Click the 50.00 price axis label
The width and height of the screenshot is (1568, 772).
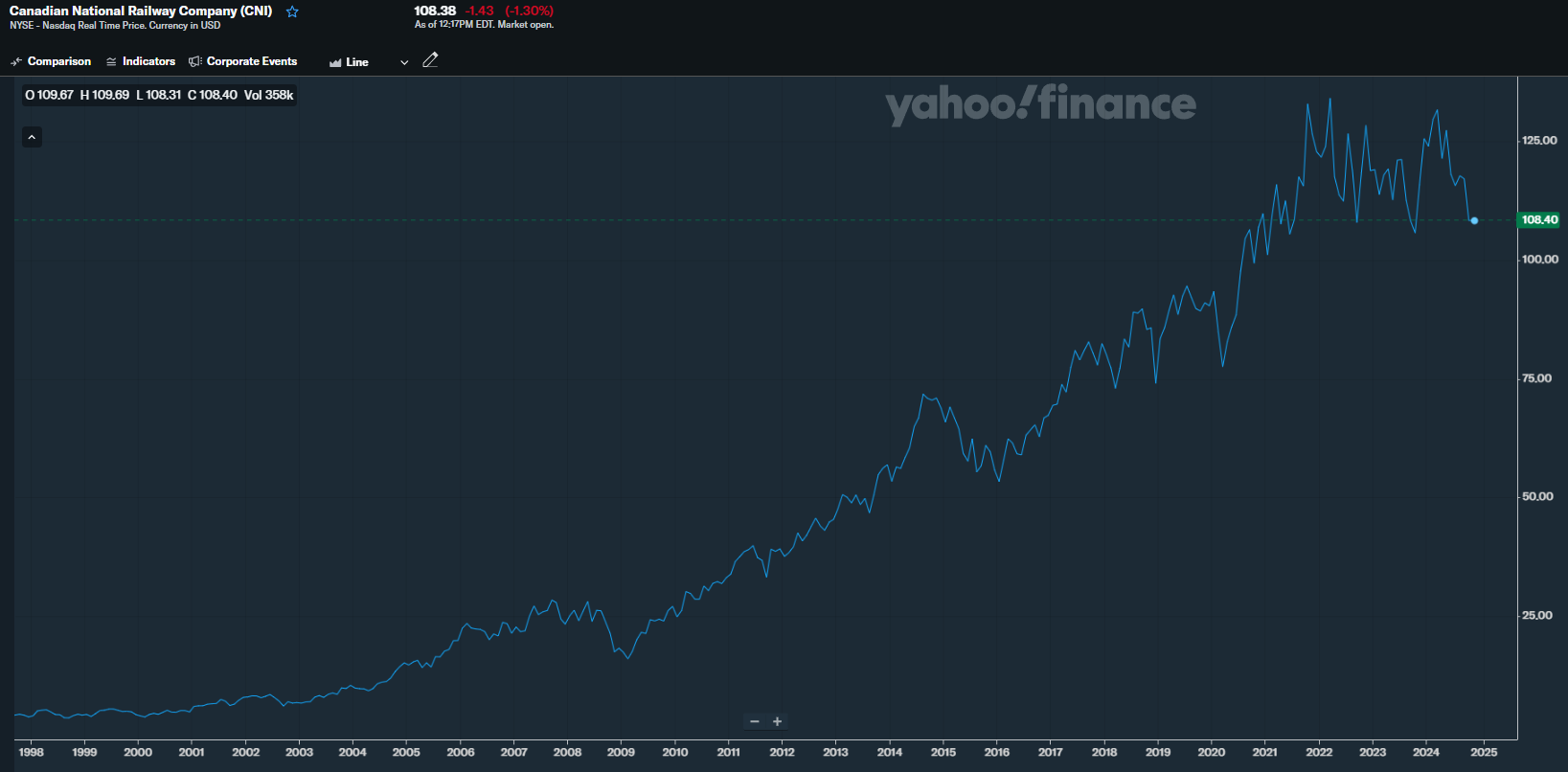1537,496
